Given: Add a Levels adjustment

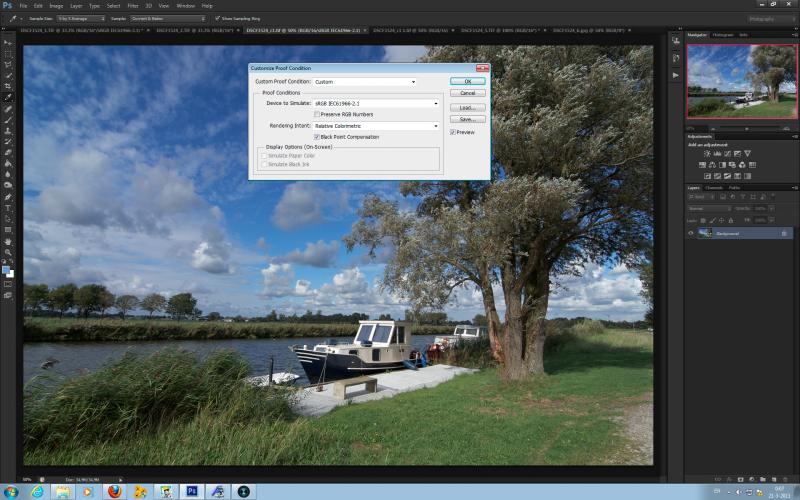Looking at the screenshot, I should pos(717,154).
